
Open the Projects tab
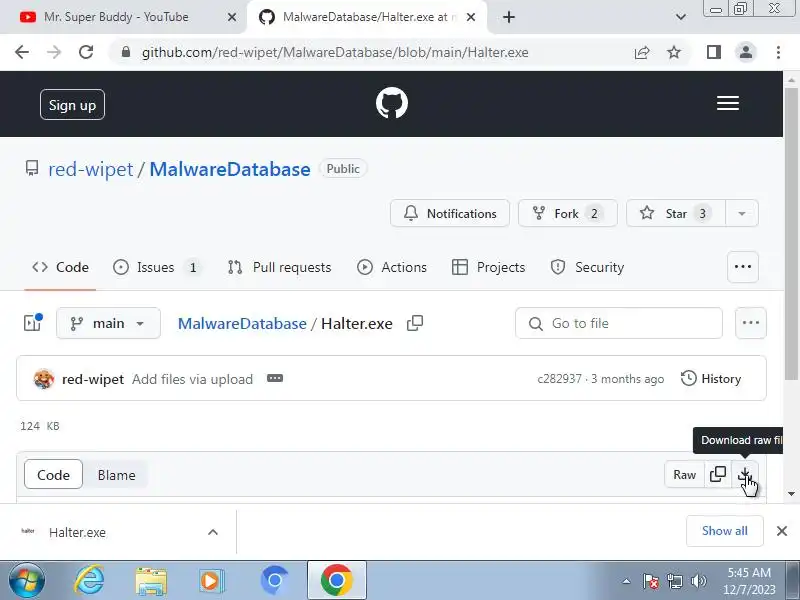click(x=488, y=267)
